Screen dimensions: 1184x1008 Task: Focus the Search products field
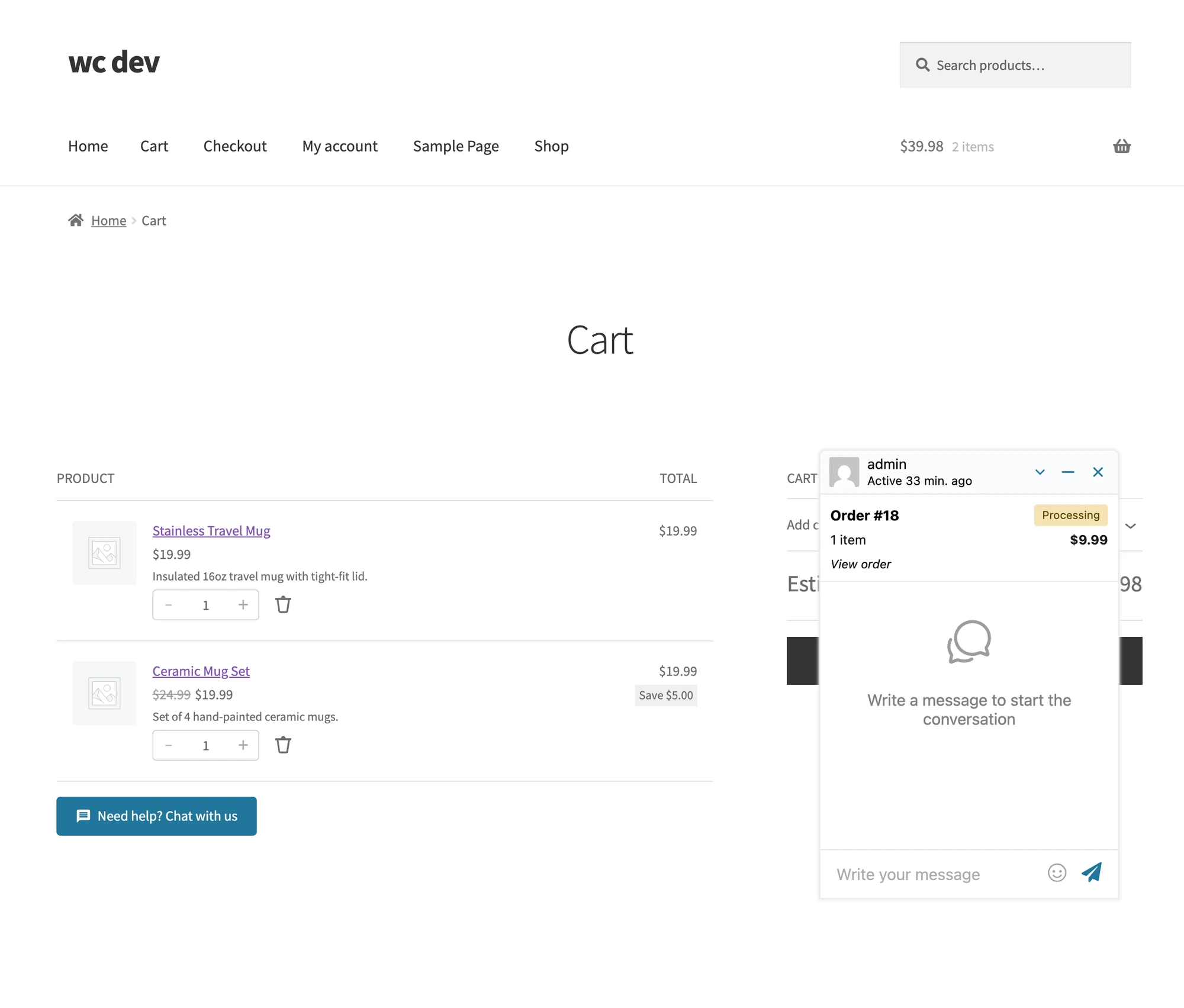(x=1015, y=65)
